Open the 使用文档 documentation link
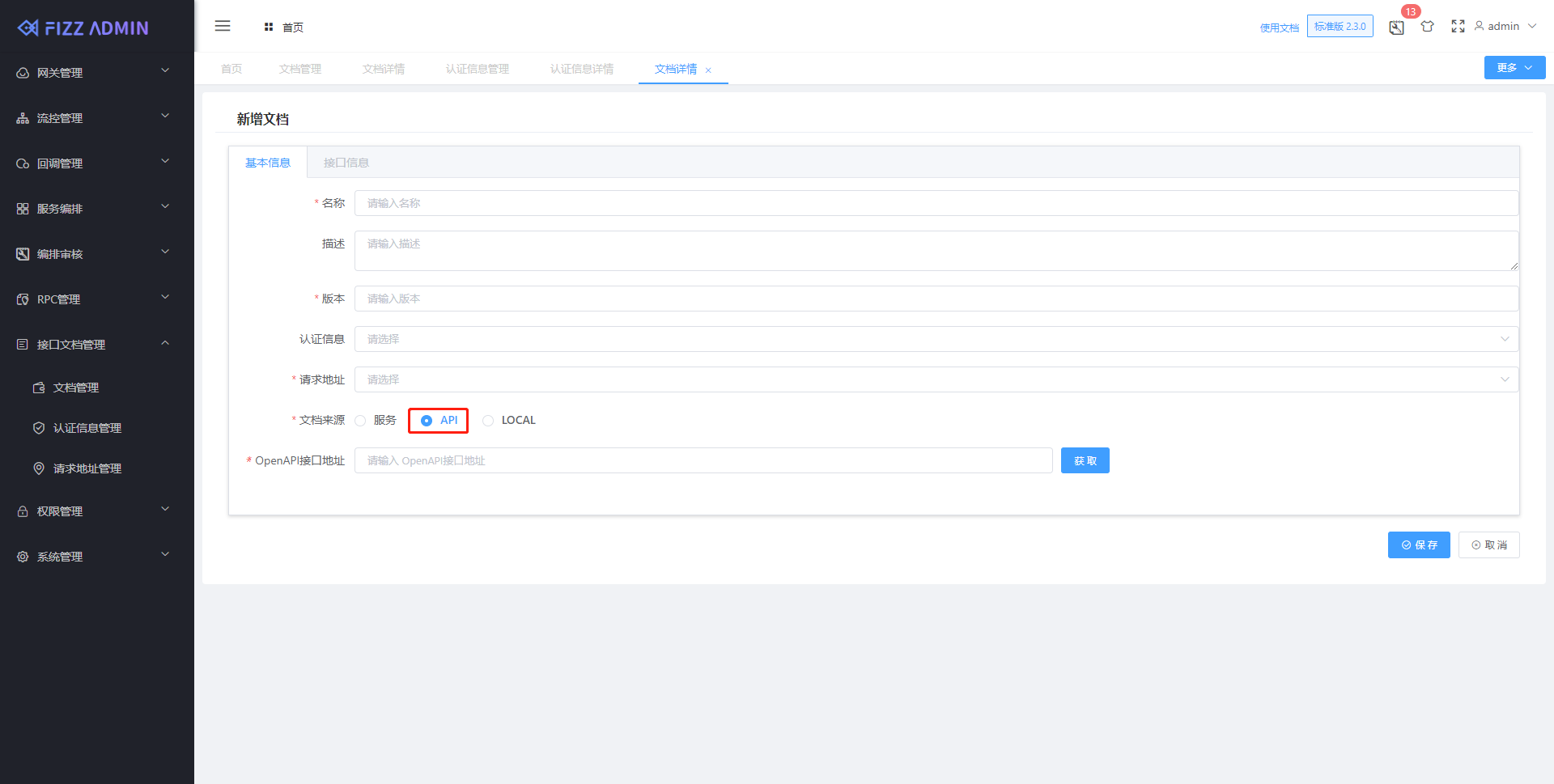The width and height of the screenshot is (1554, 784). coord(1279,27)
